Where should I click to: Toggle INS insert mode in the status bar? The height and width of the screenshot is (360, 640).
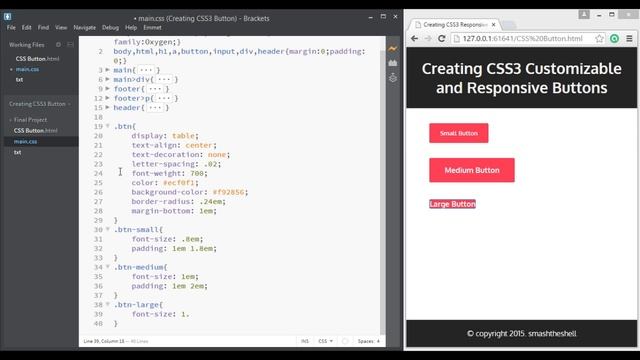[x=305, y=341]
